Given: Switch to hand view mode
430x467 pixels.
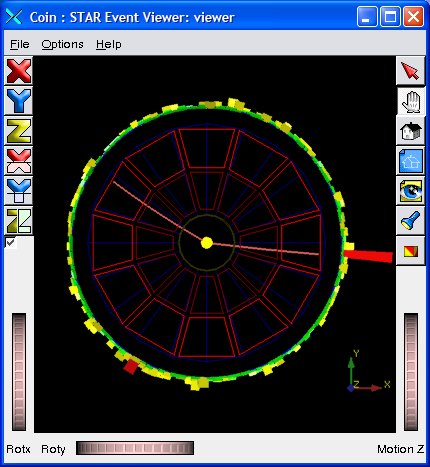Looking at the screenshot, I should [x=411, y=101].
